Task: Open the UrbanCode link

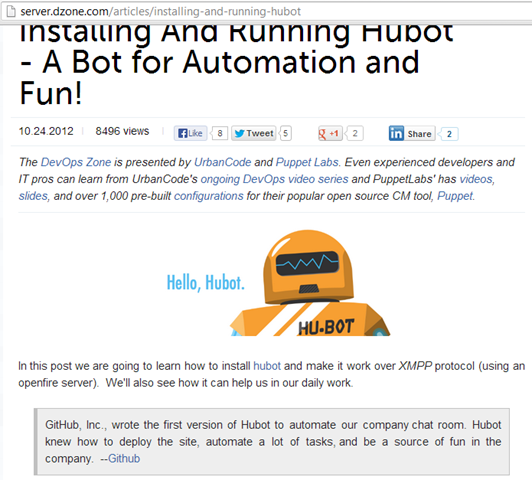Action: (x=223, y=162)
